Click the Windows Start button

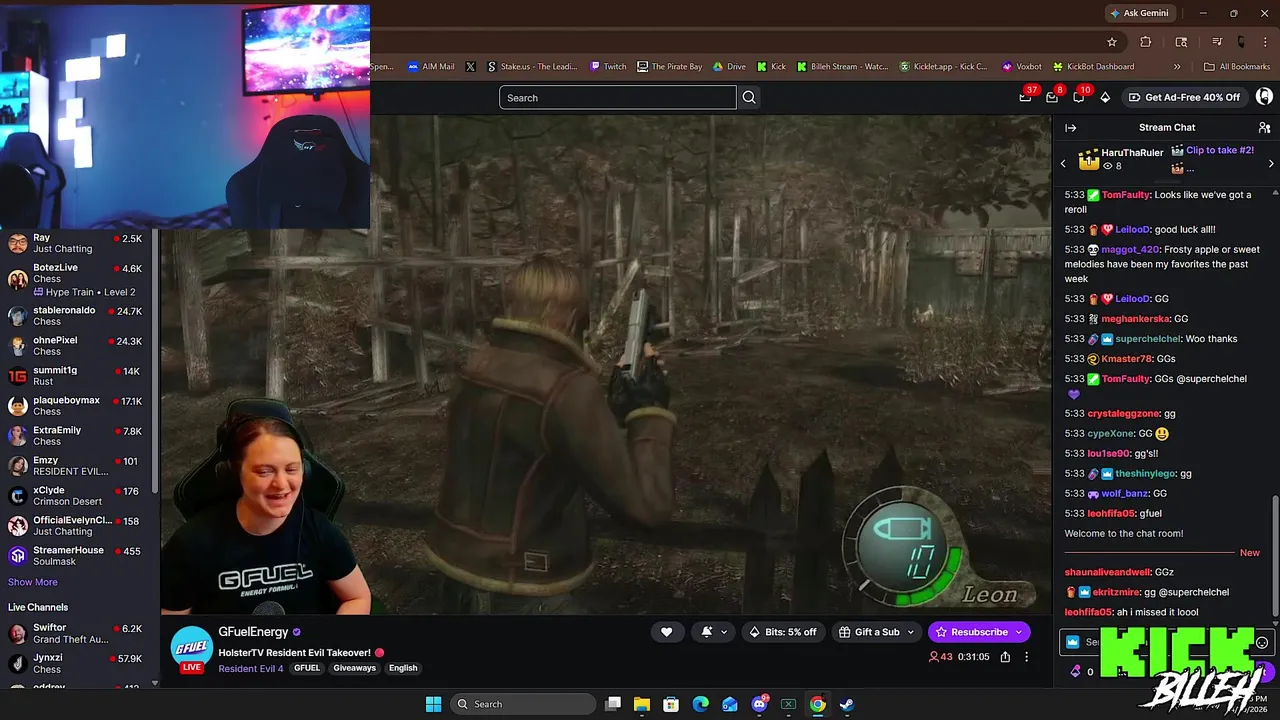(x=433, y=704)
